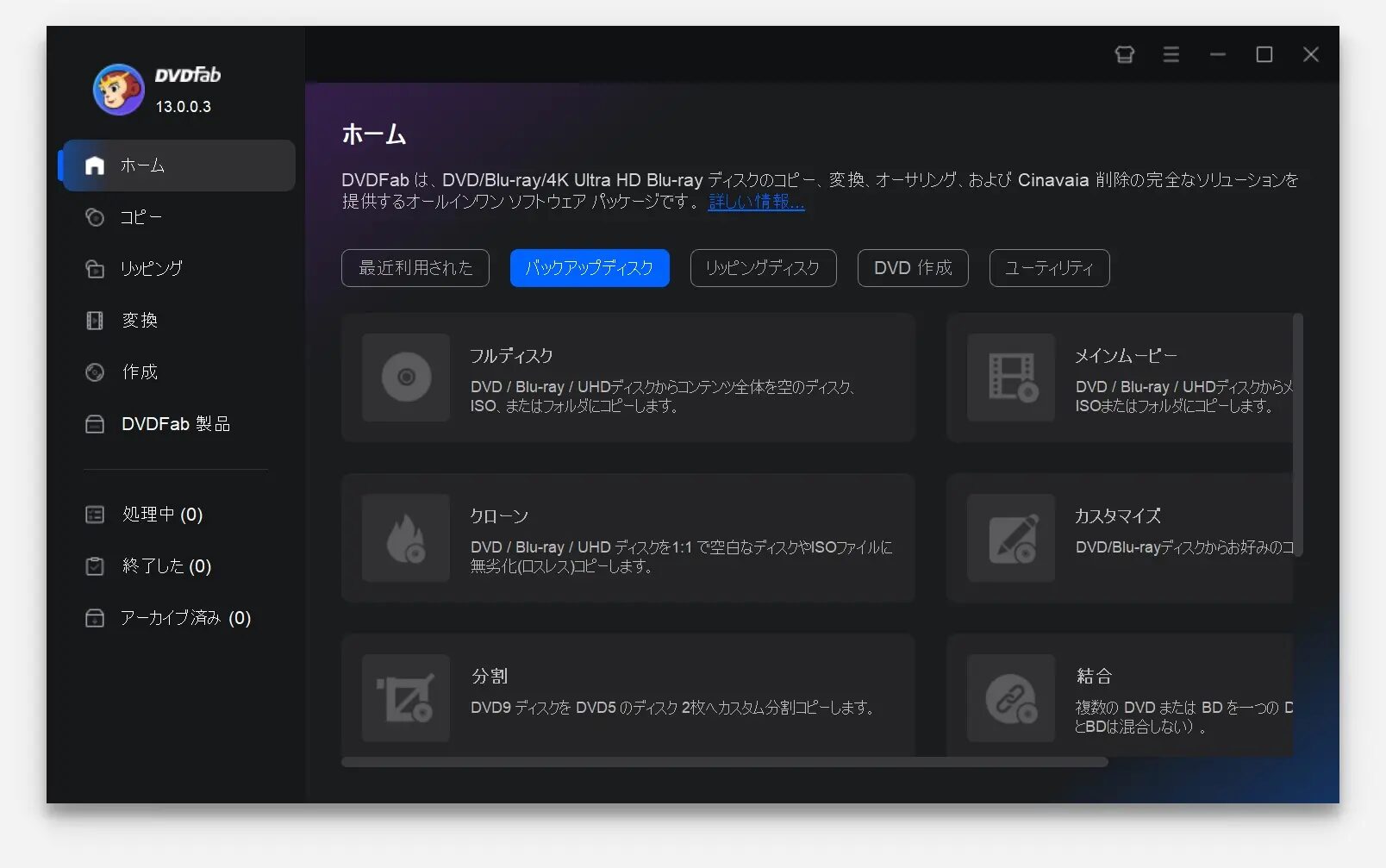Screen dimensions: 1386x868
Task: Click the DVDFab monkey logo
Action: point(118,90)
